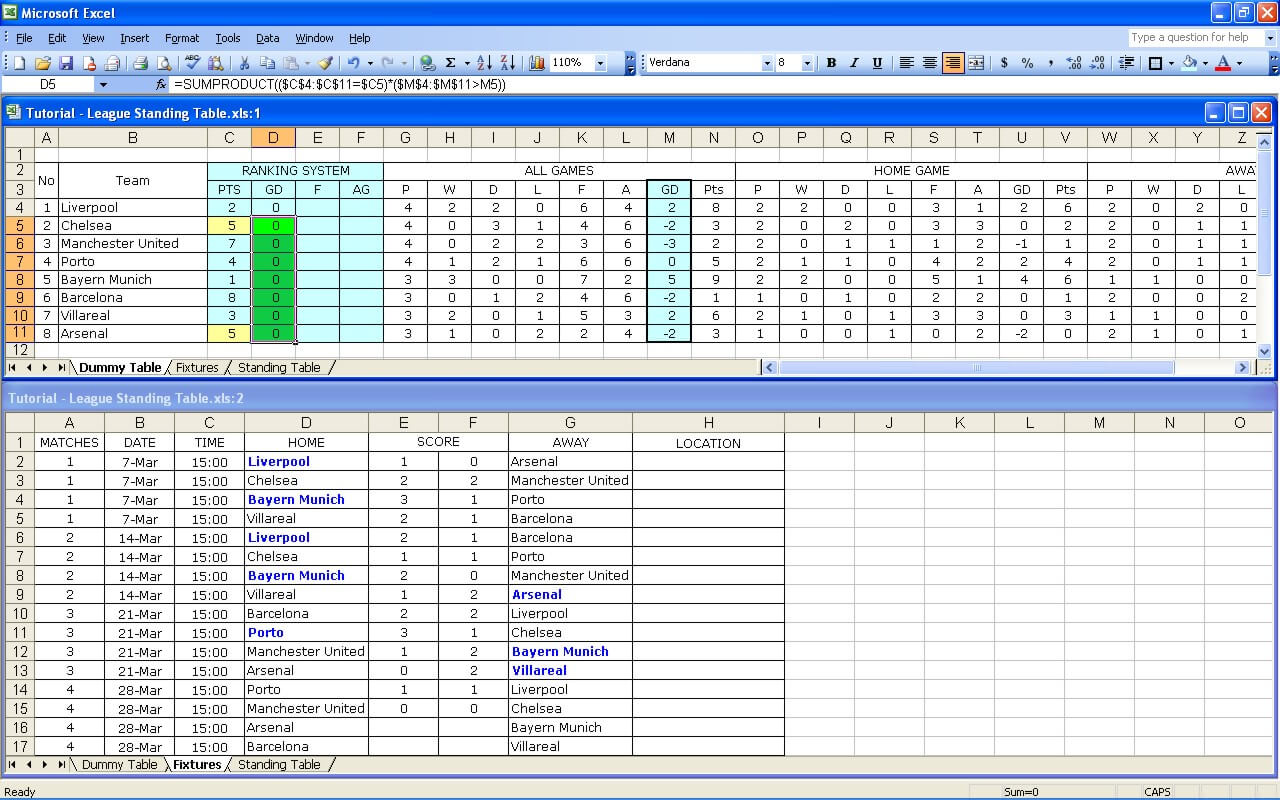Open the Data menu

point(267,38)
